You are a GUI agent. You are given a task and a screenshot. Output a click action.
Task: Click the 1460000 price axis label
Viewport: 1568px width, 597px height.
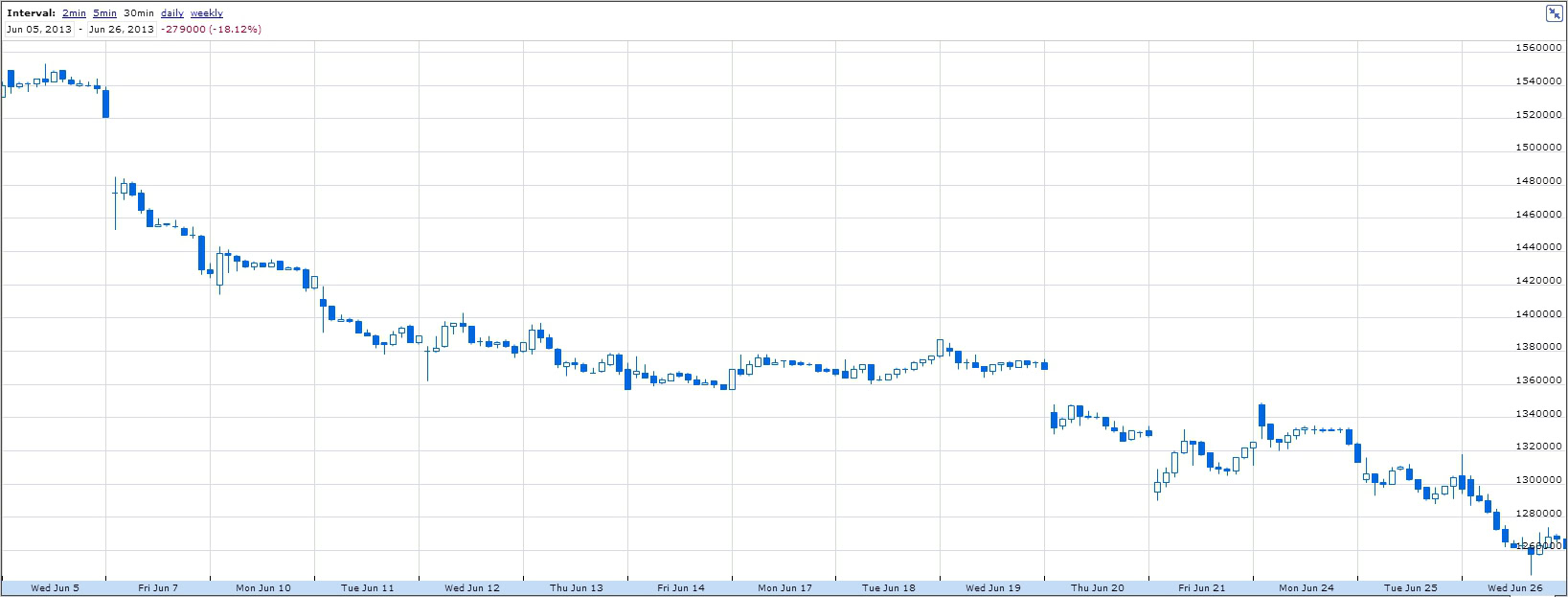tap(1540, 215)
